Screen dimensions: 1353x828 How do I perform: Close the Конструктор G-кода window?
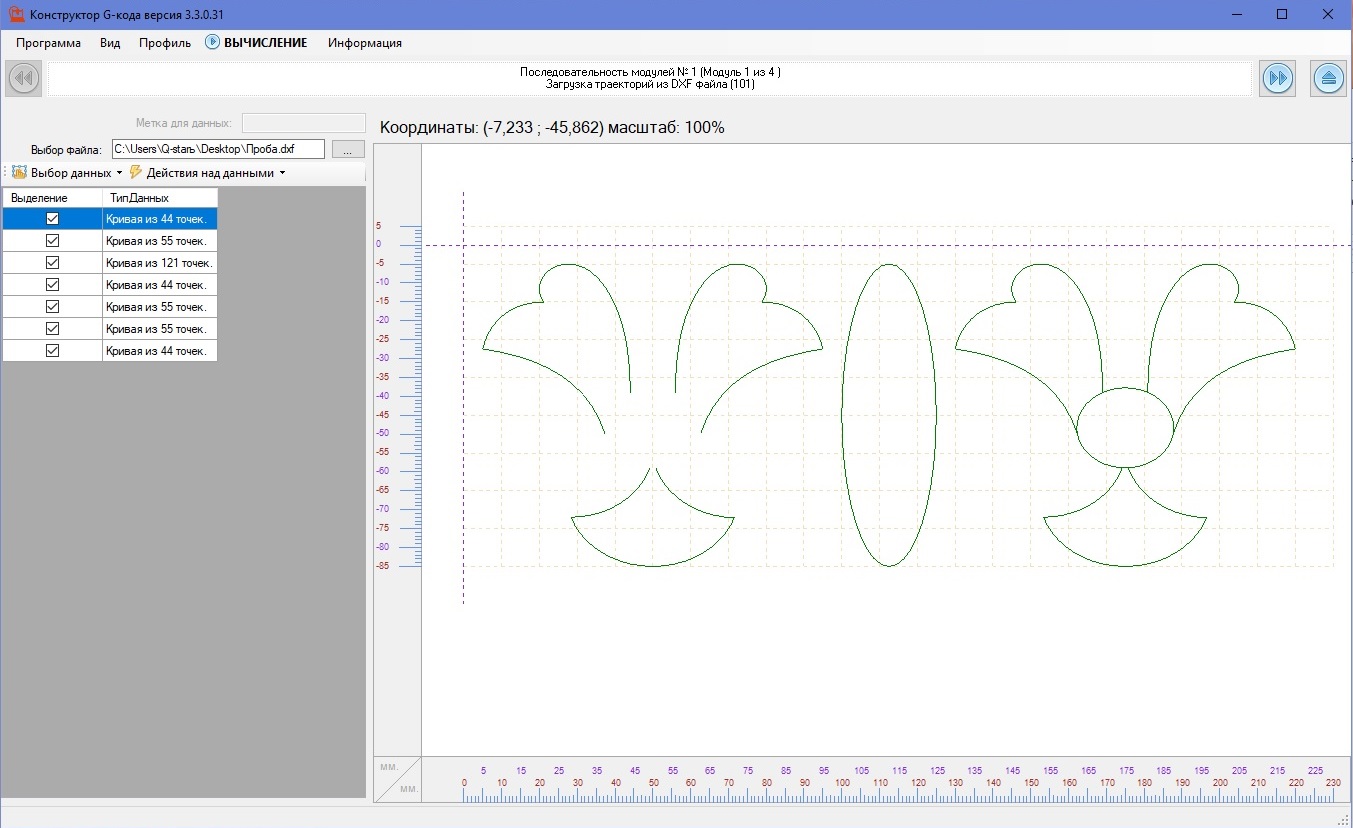click(1328, 14)
